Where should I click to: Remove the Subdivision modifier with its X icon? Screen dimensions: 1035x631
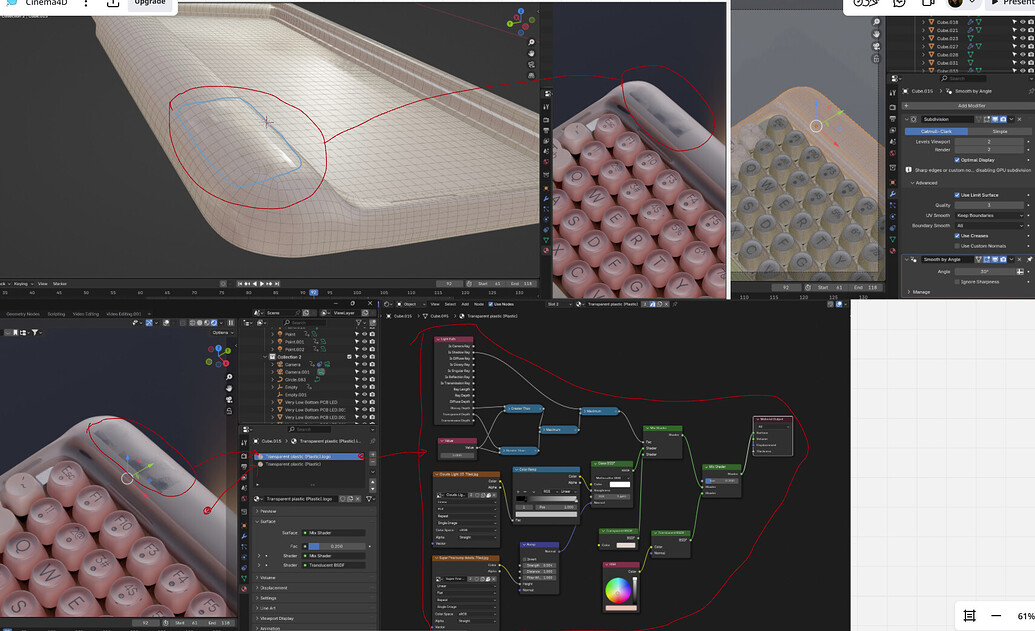tap(1020, 119)
